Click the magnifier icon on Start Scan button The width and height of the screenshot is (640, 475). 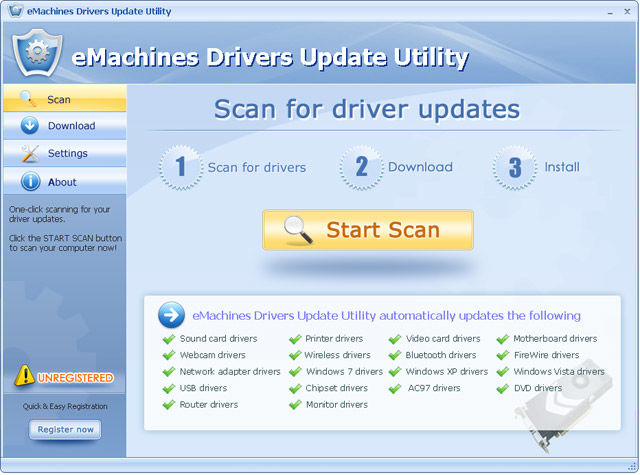click(299, 230)
